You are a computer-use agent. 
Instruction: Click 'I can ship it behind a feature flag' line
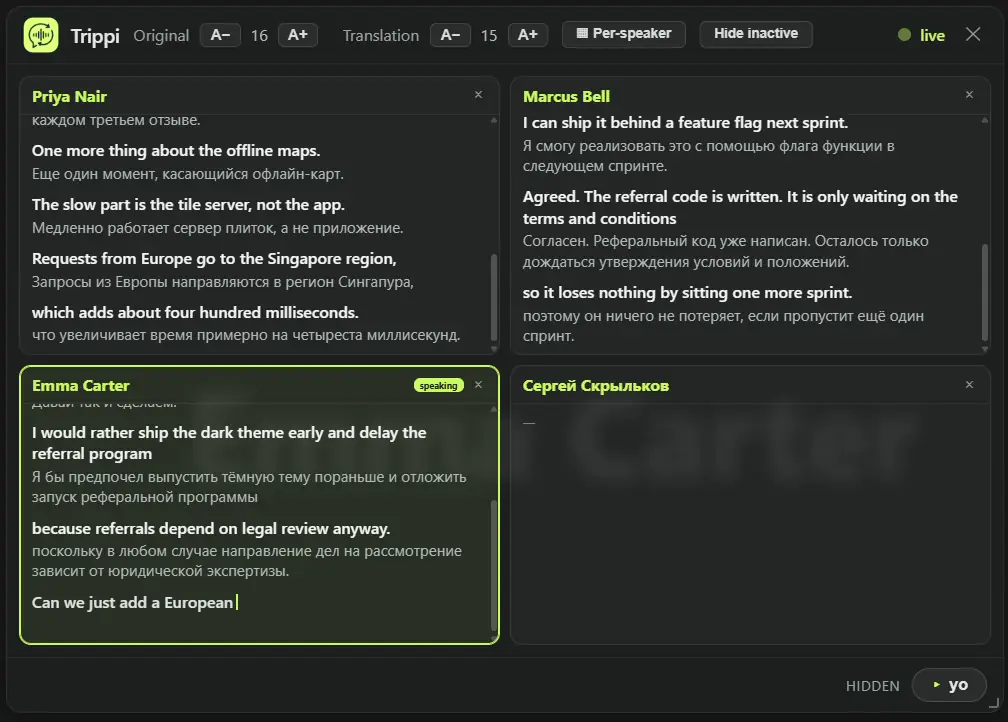(x=685, y=123)
